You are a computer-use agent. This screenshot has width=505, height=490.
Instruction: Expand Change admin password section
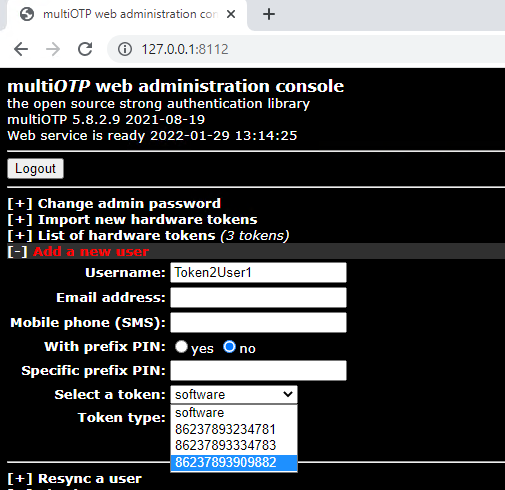(x=114, y=204)
